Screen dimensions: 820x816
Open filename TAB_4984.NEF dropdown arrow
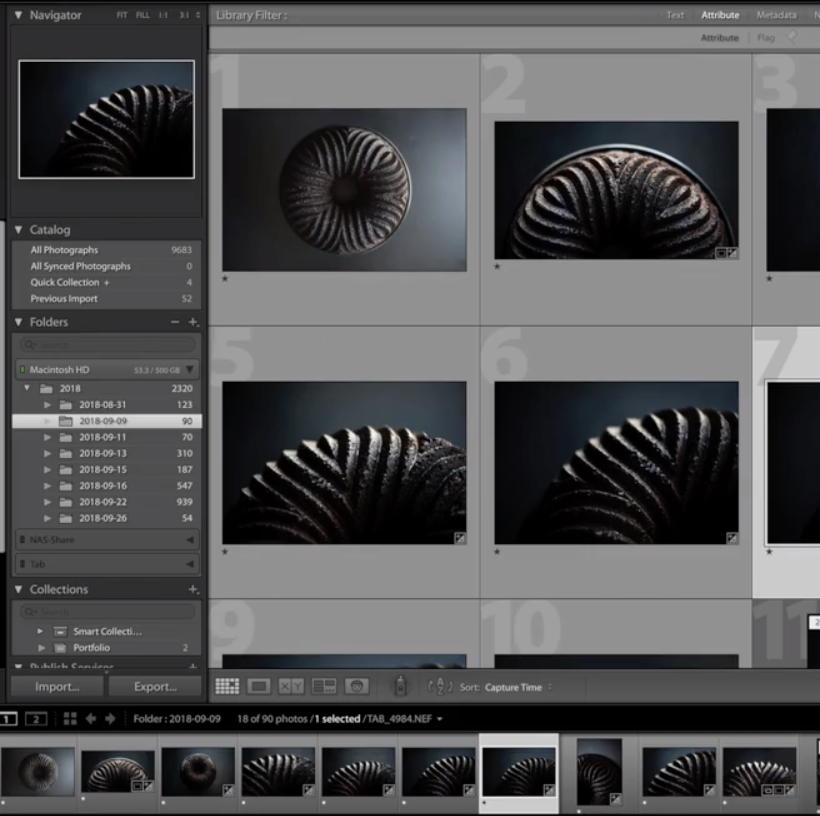point(440,719)
